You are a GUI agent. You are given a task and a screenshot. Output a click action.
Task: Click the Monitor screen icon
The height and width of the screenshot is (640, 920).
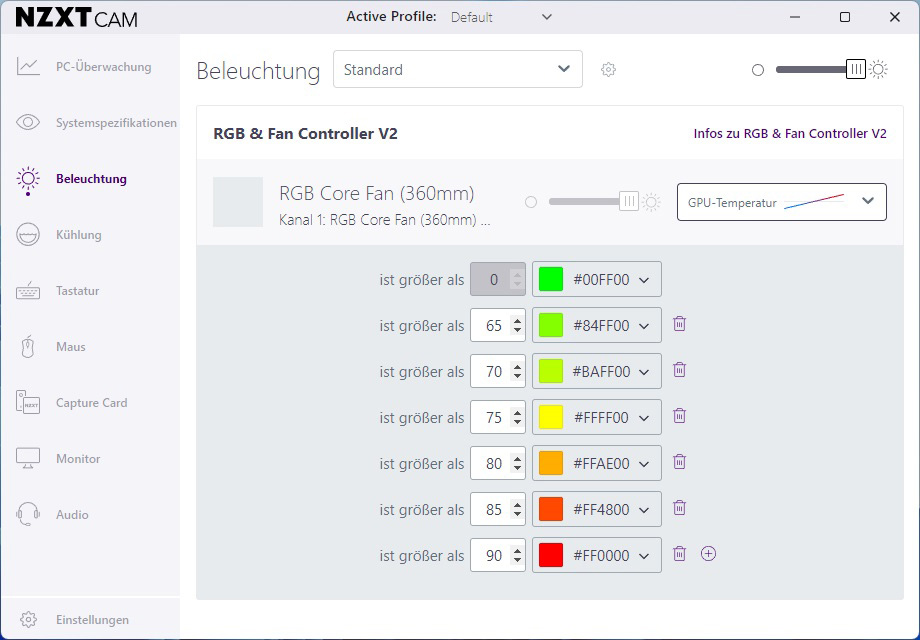[x=28, y=459]
